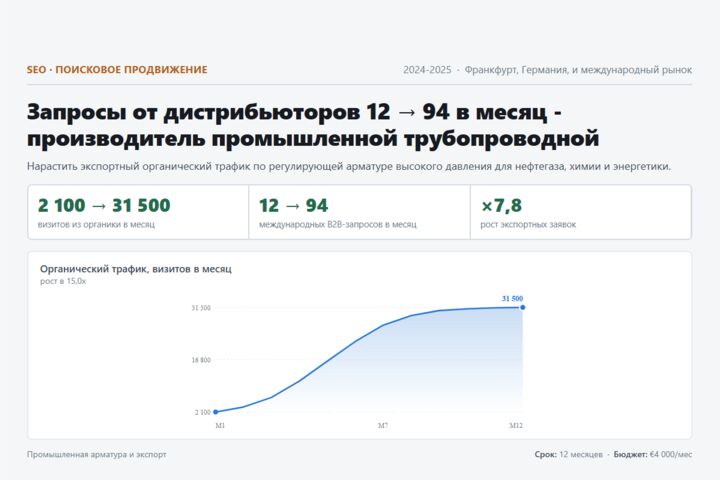Image resolution: width=720 pixels, height=480 pixels.
Task: Click the M12 x-axis label
Action: click(x=516, y=426)
